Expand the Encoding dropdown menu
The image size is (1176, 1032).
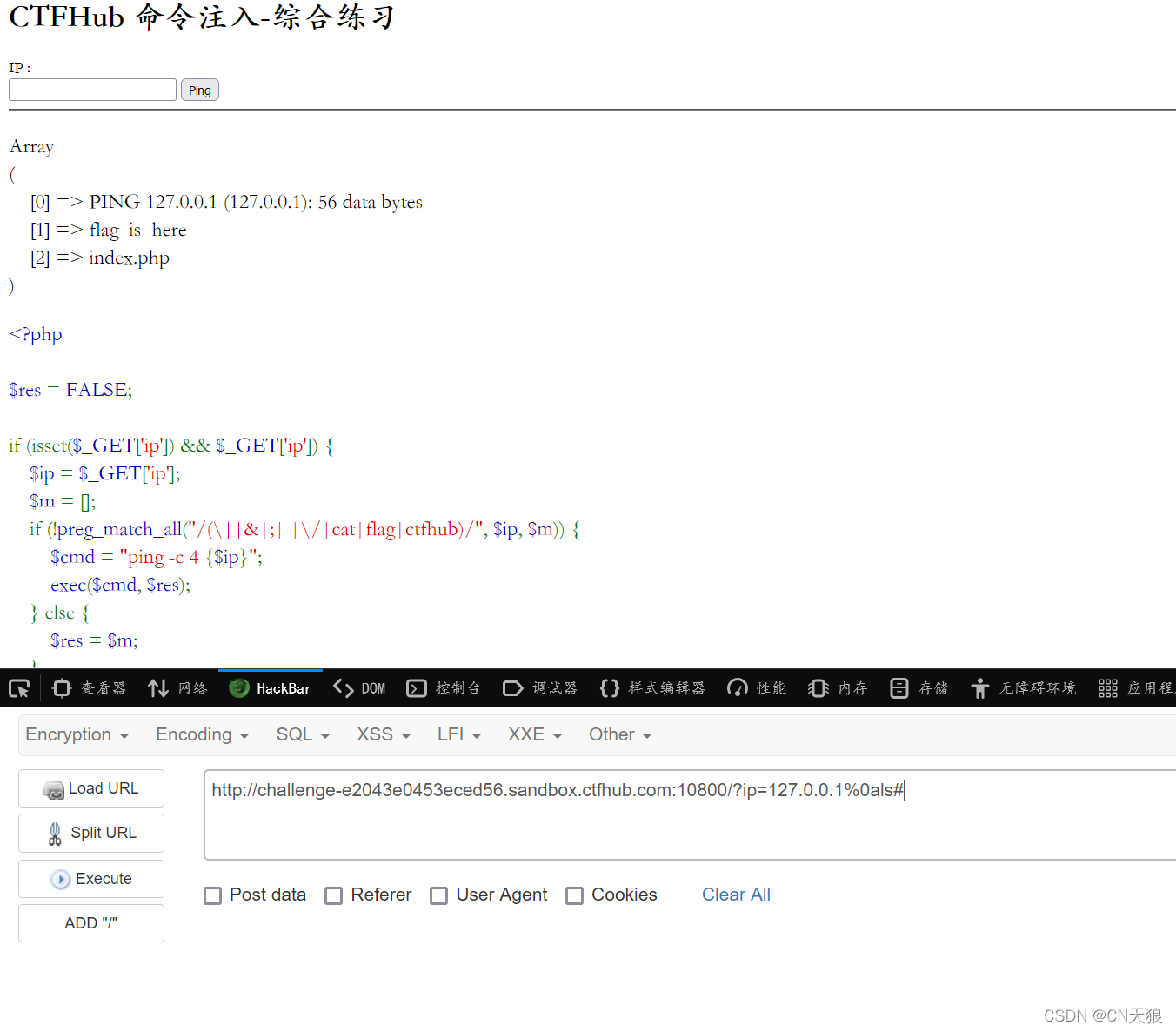[203, 734]
